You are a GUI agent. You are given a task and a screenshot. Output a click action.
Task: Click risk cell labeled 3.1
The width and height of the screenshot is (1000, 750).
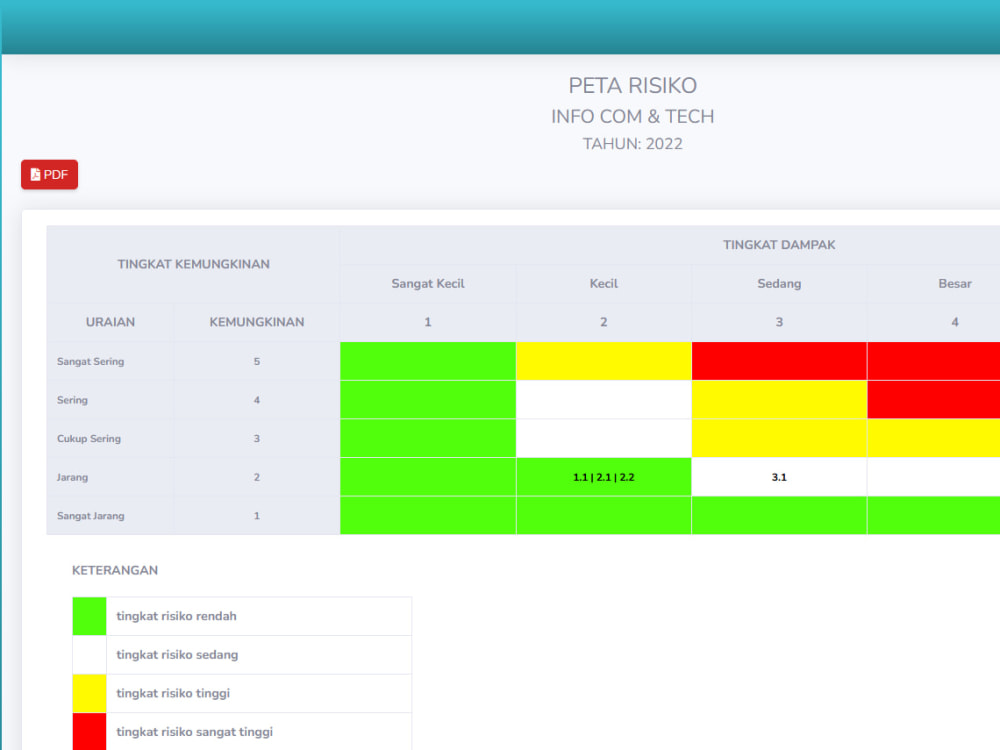tap(779, 477)
